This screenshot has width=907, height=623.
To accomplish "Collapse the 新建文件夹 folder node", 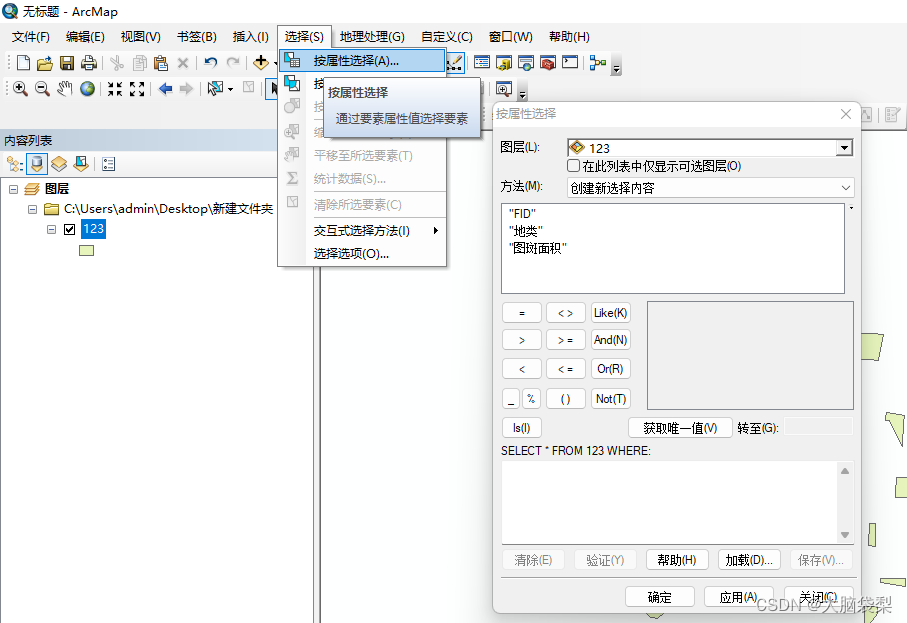I will click(x=32, y=209).
